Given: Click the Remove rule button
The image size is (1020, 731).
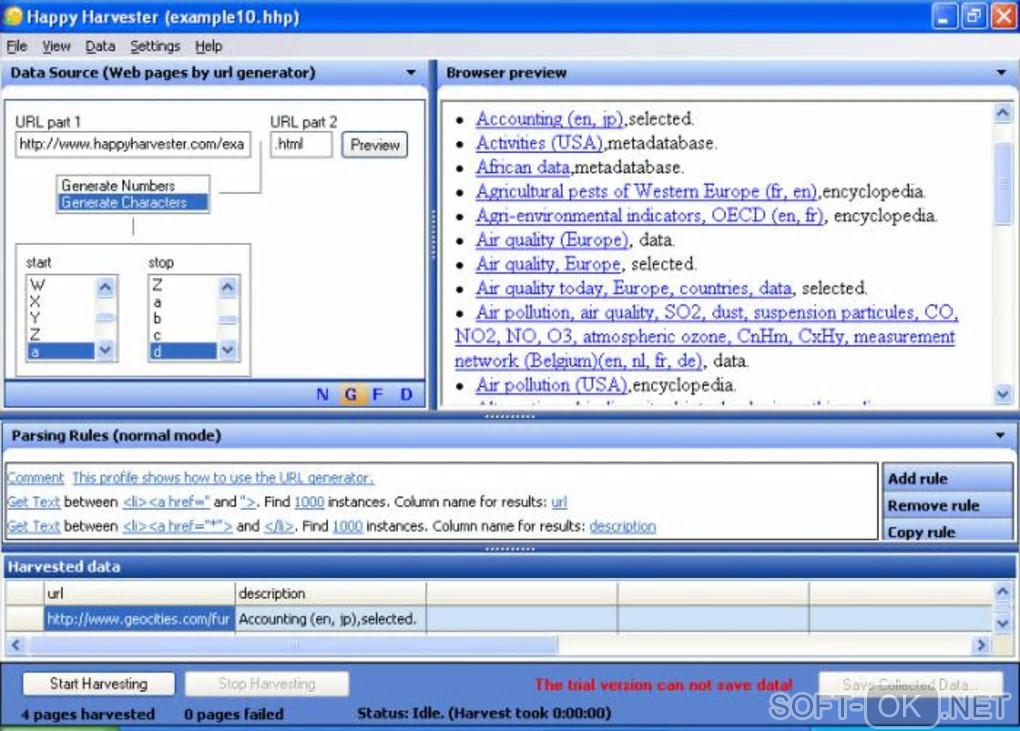Looking at the screenshot, I should 946,505.
